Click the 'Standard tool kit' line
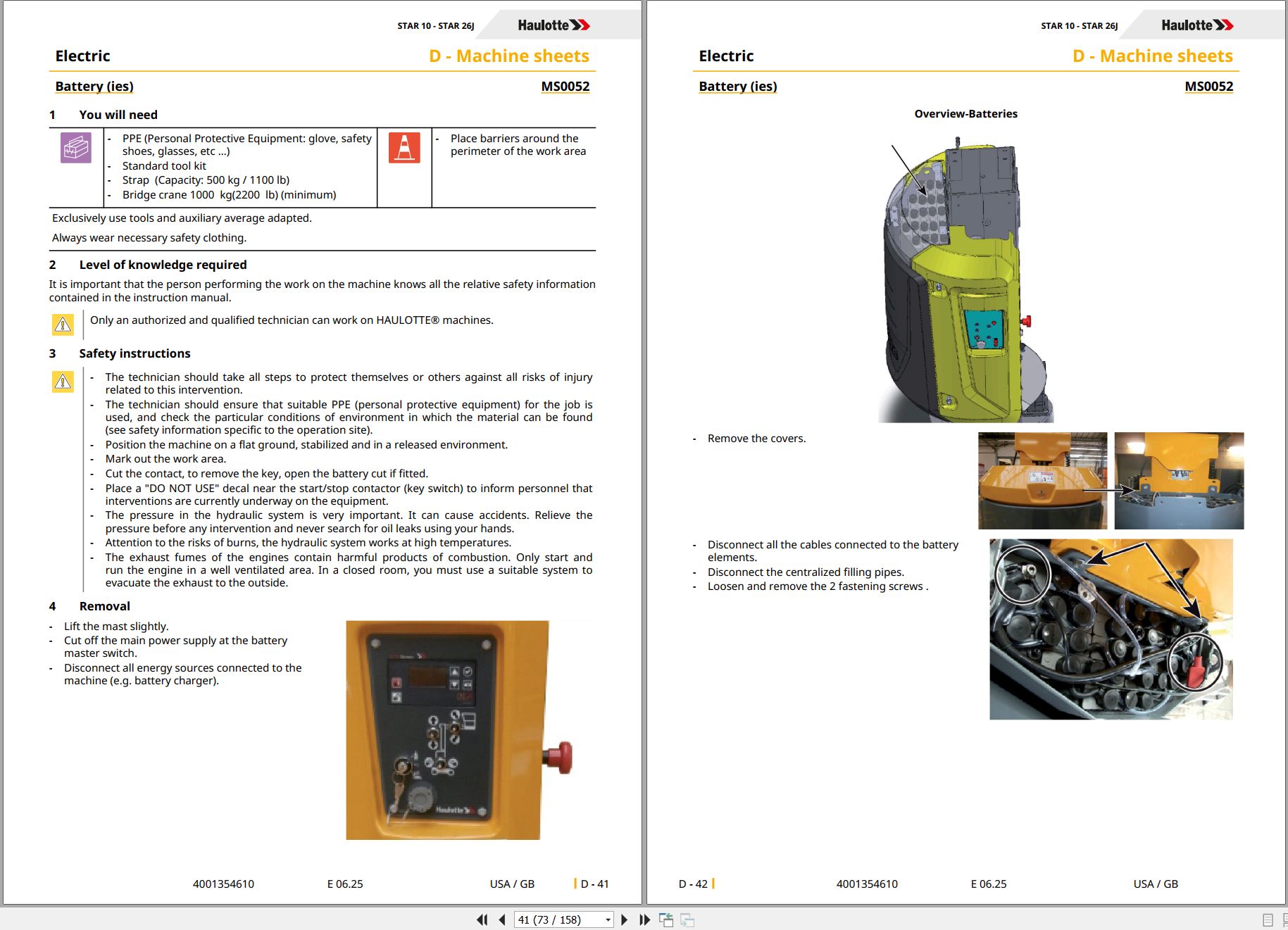This screenshot has height=930, width=1288. pyautogui.click(x=164, y=166)
